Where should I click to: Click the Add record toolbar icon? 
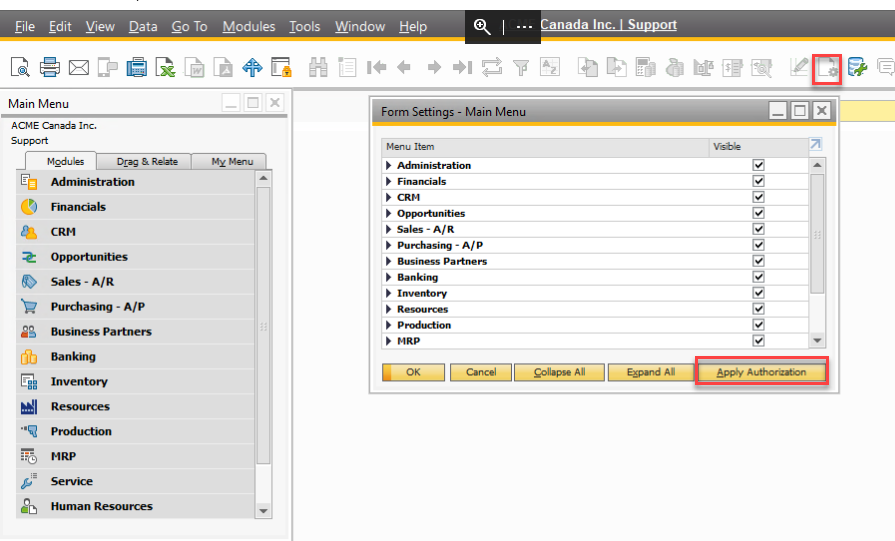tap(347, 67)
